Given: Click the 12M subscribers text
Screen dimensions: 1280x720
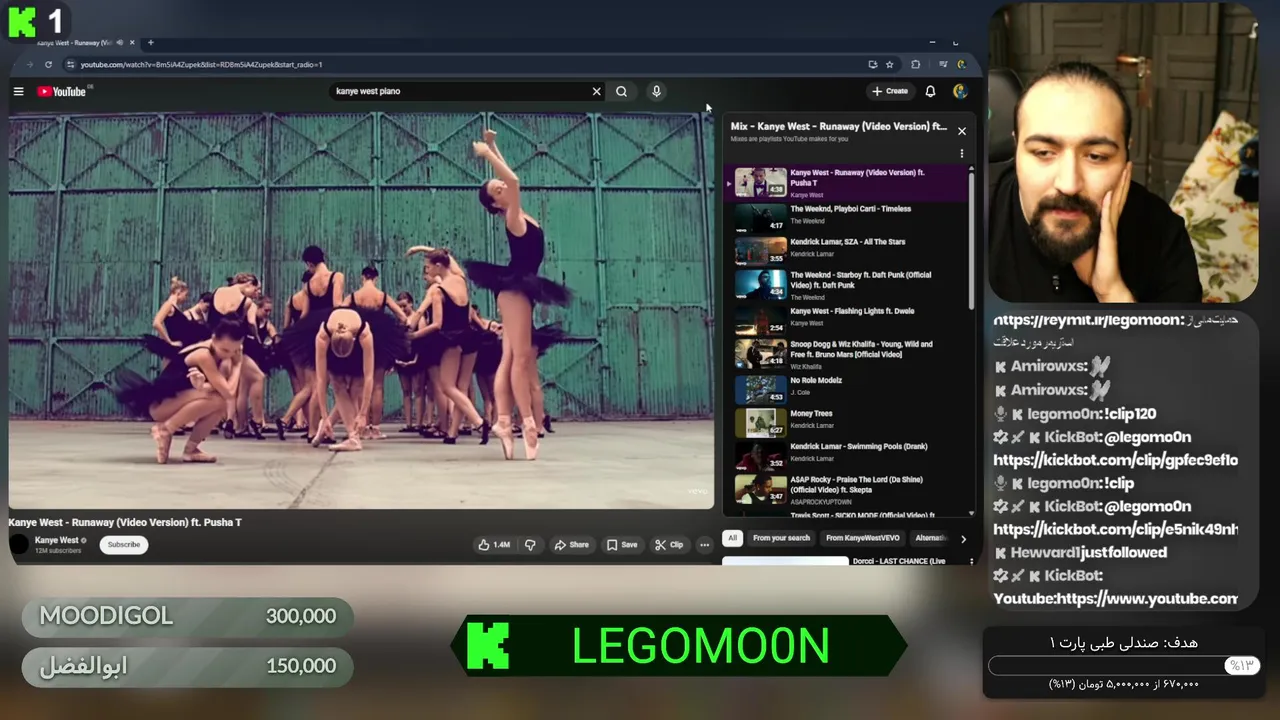Looking at the screenshot, I should click(56, 551).
